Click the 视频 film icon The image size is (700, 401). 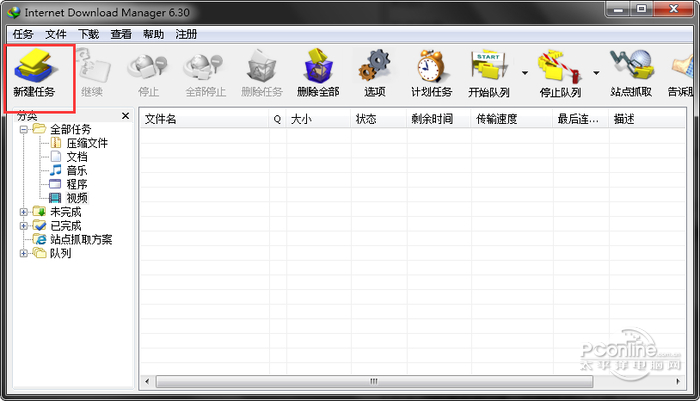(55, 198)
